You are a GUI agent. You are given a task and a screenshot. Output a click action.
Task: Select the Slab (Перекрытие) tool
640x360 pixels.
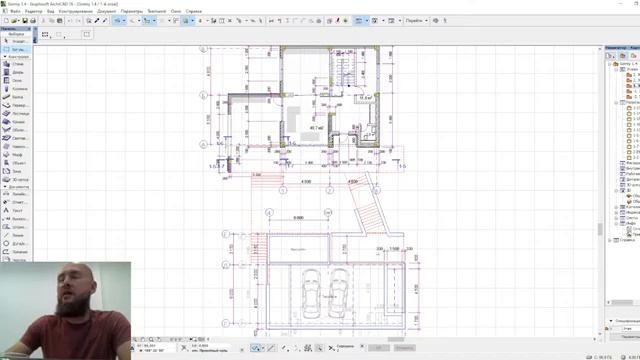[x=16, y=105]
